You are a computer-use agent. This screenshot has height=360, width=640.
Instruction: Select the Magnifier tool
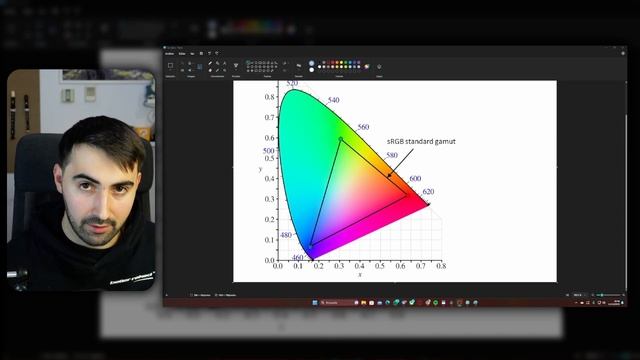coord(224,70)
